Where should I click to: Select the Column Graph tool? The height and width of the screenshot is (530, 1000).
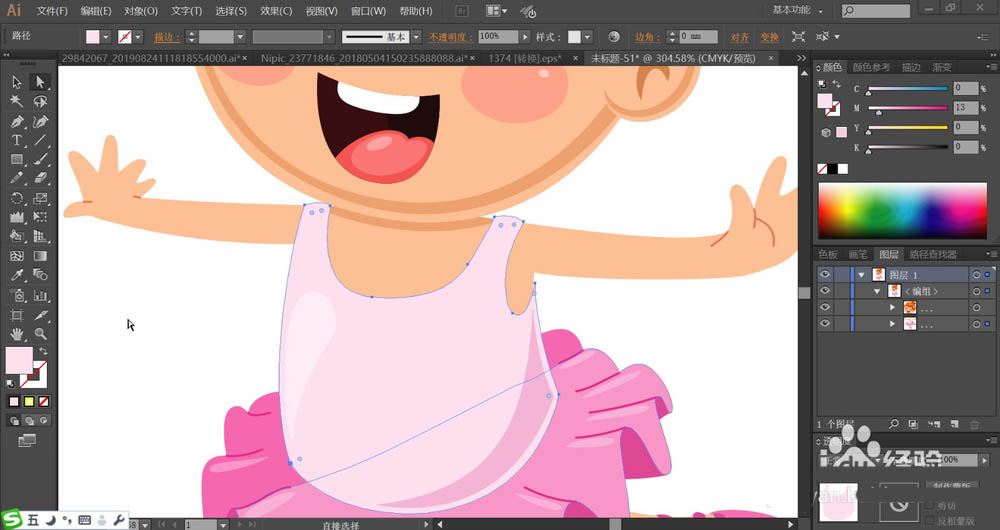coord(40,295)
